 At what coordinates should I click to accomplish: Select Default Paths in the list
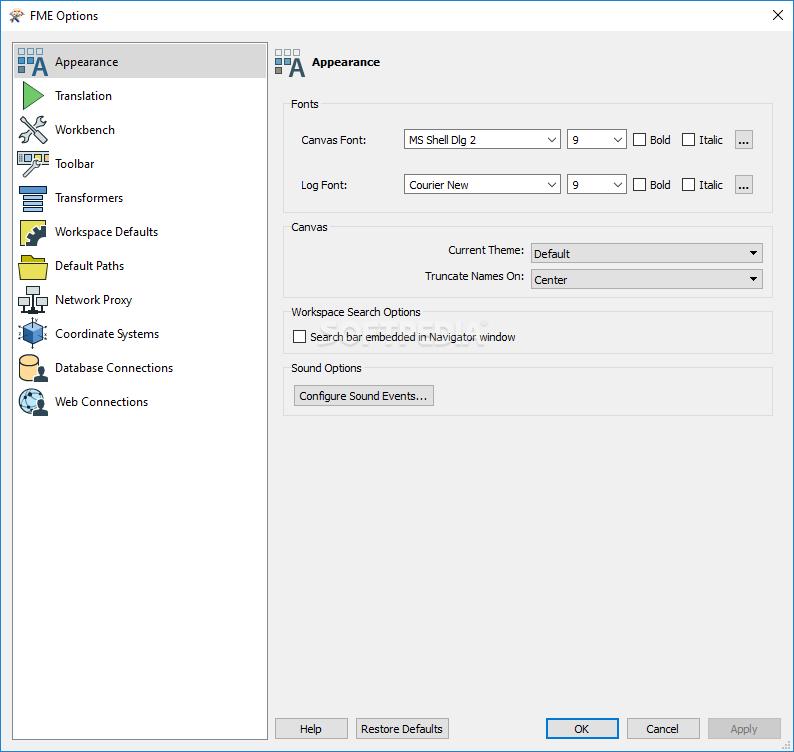point(140,266)
